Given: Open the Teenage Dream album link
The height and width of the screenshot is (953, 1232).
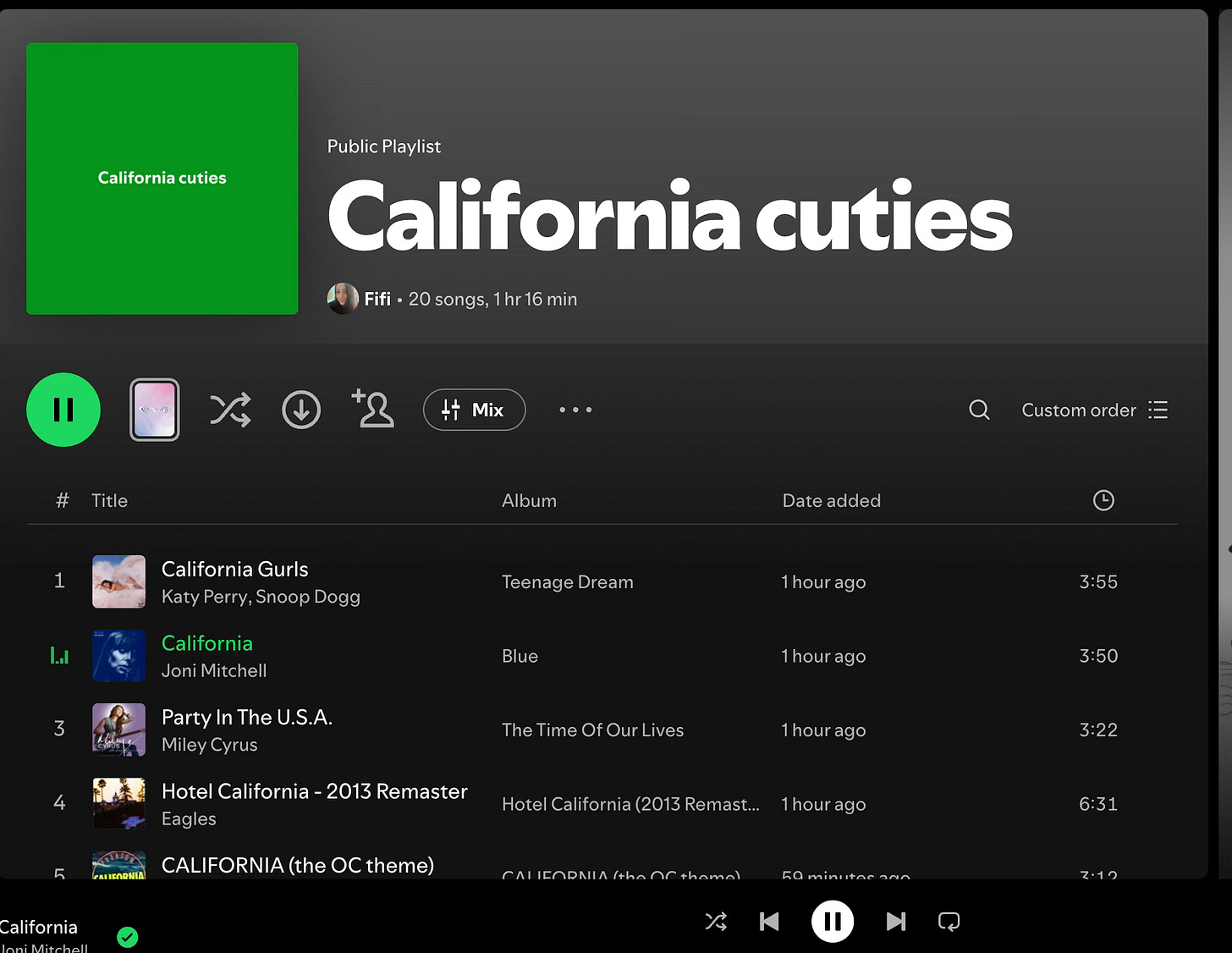Looking at the screenshot, I should tap(567, 582).
